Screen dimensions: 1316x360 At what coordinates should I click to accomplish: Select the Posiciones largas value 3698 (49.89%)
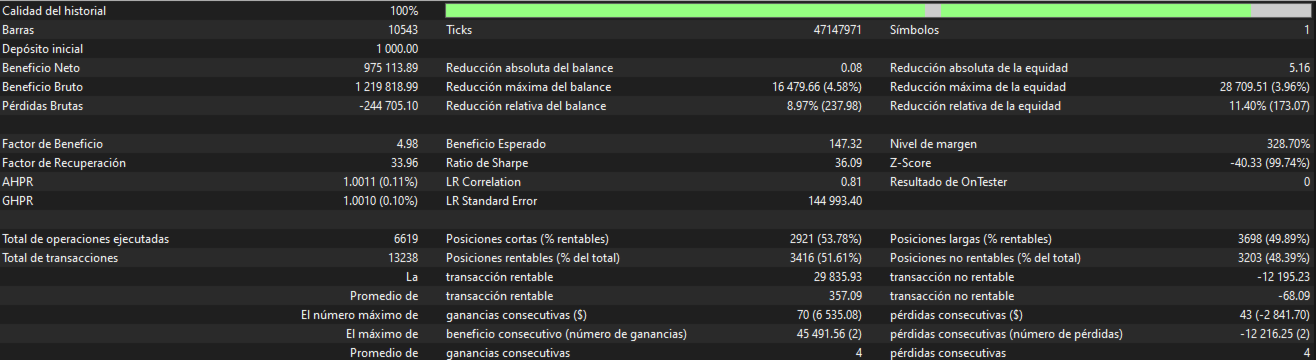click(x=1274, y=239)
